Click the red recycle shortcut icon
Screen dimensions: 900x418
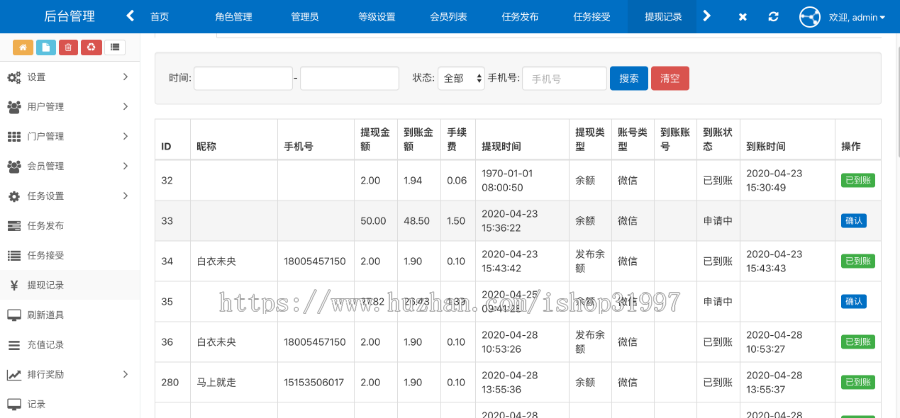click(x=91, y=47)
